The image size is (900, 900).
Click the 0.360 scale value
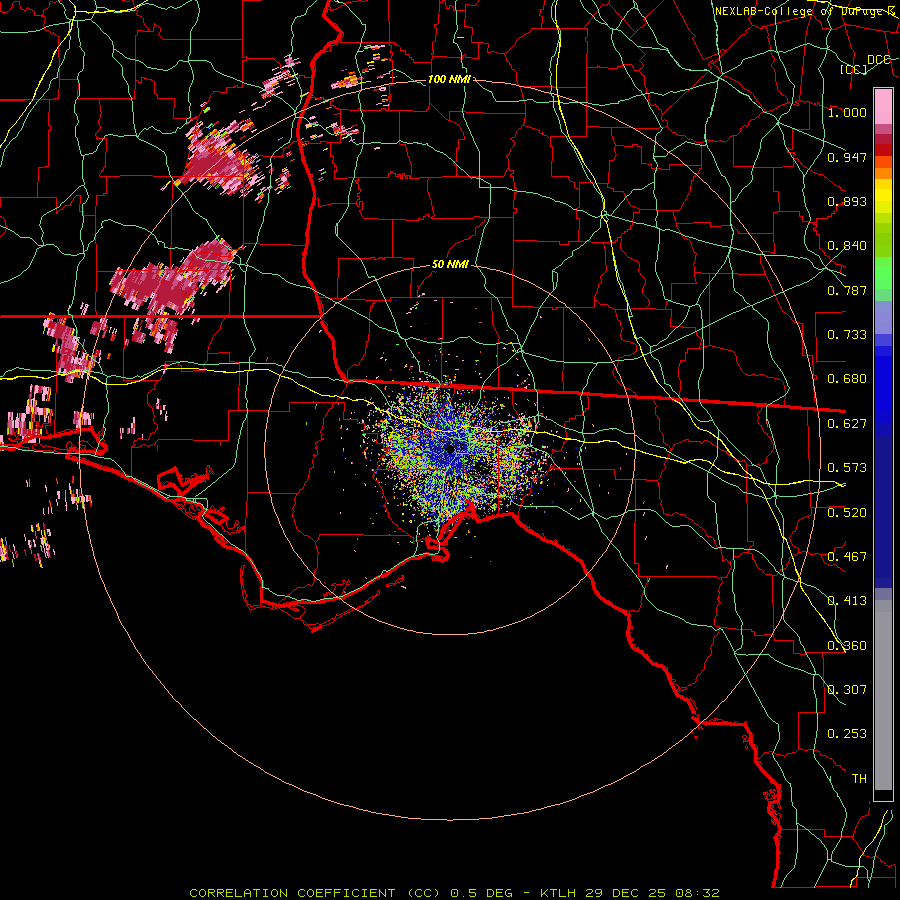(x=847, y=646)
